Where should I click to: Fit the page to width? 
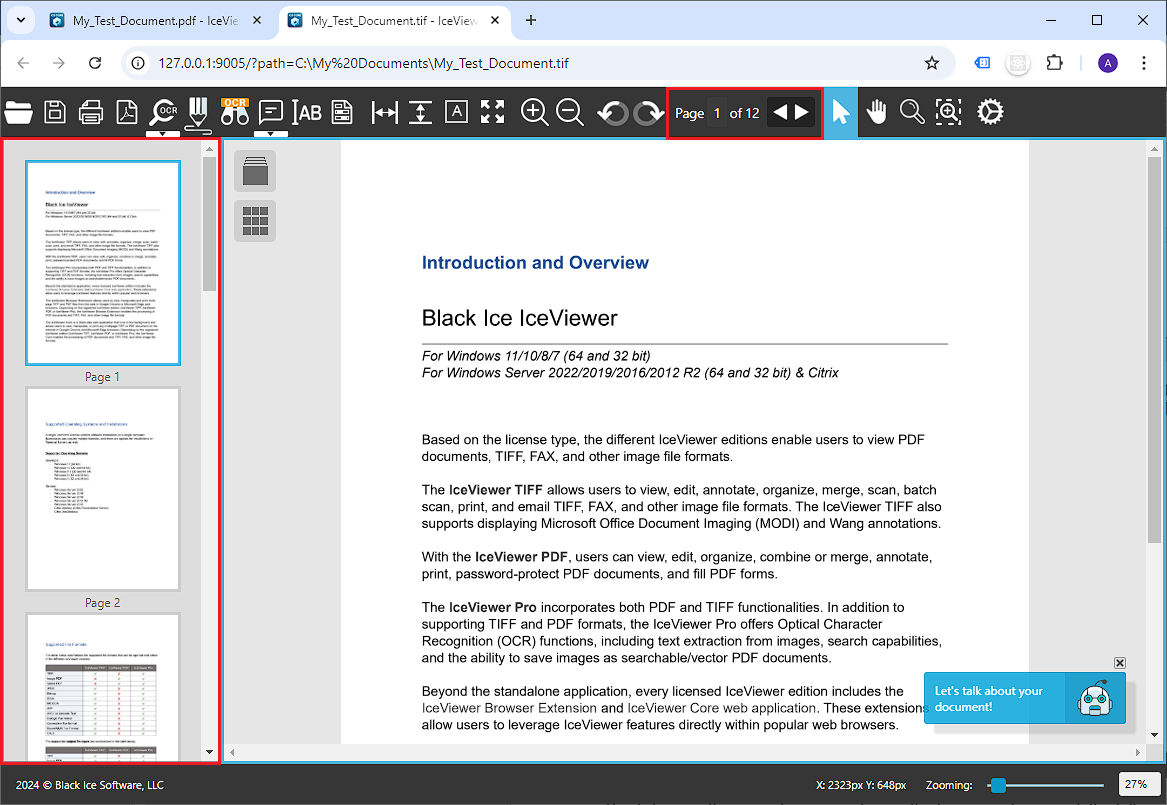[385, 112]
